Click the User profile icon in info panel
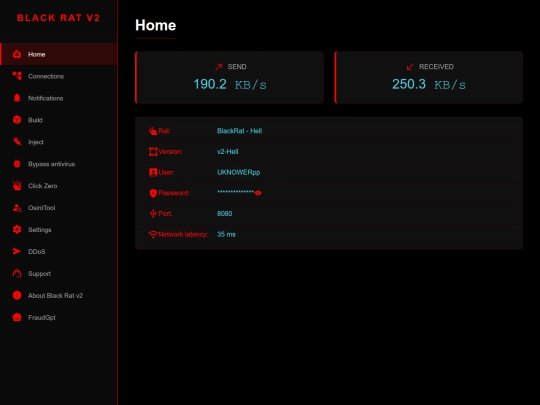Image resolution: width=540 pixels, height=405 pixels. [153, 172]
